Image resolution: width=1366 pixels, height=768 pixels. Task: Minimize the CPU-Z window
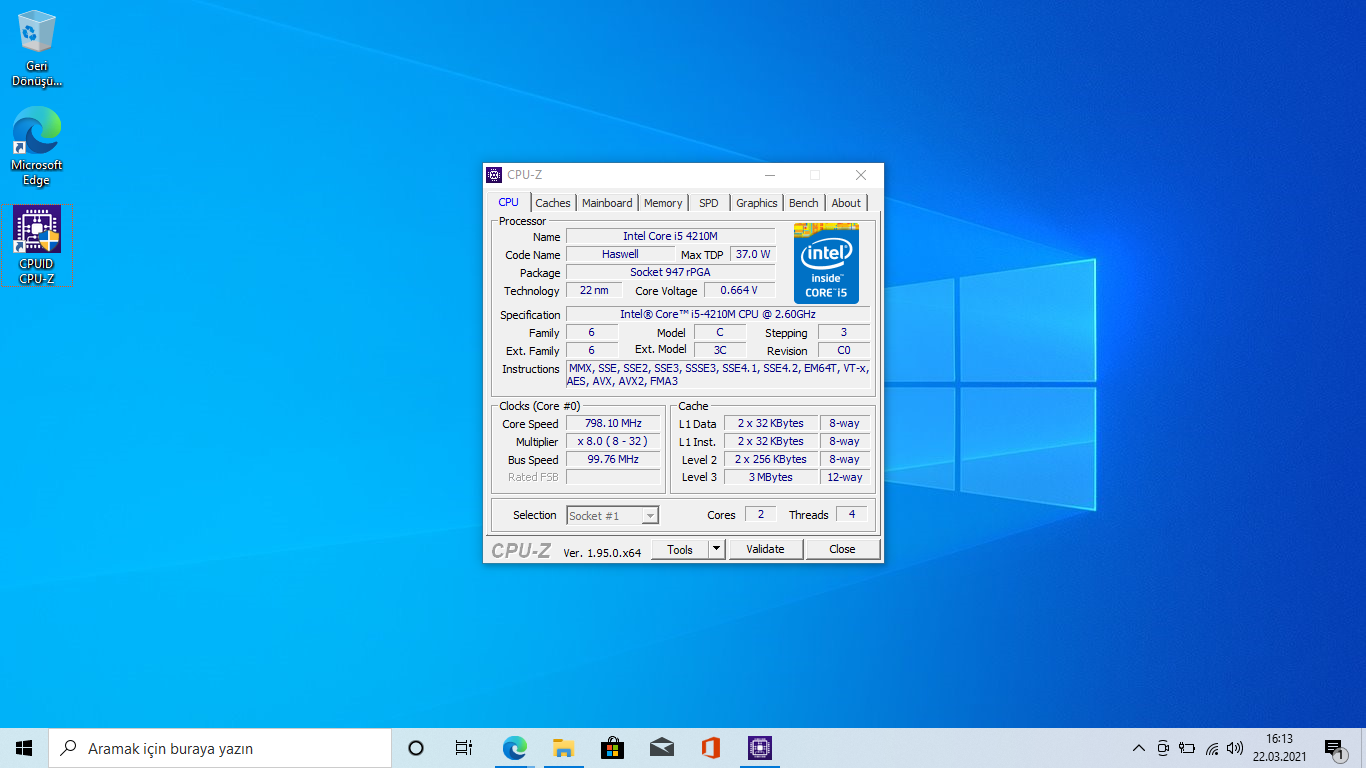click(x=768, y=175)
